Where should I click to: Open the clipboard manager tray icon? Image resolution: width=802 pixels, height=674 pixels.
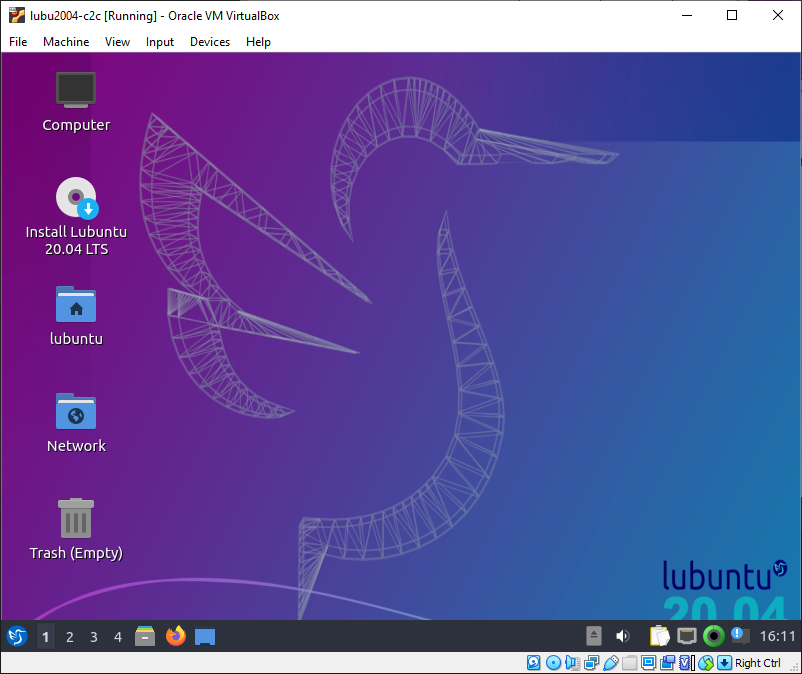[x=659, y=636]
